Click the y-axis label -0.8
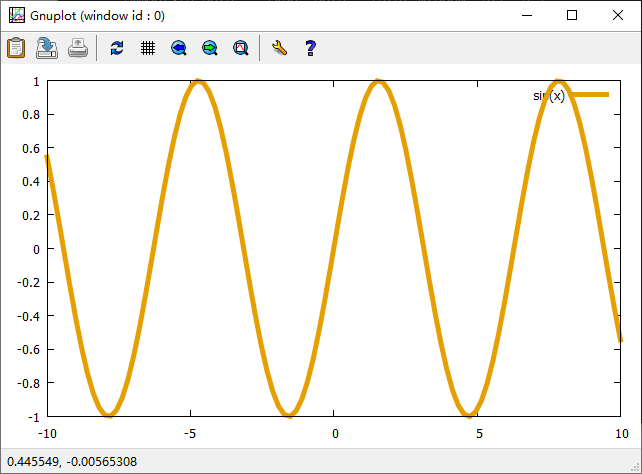Screen dimensions: 642x474 pyautogui.click(x=29, y=384)
